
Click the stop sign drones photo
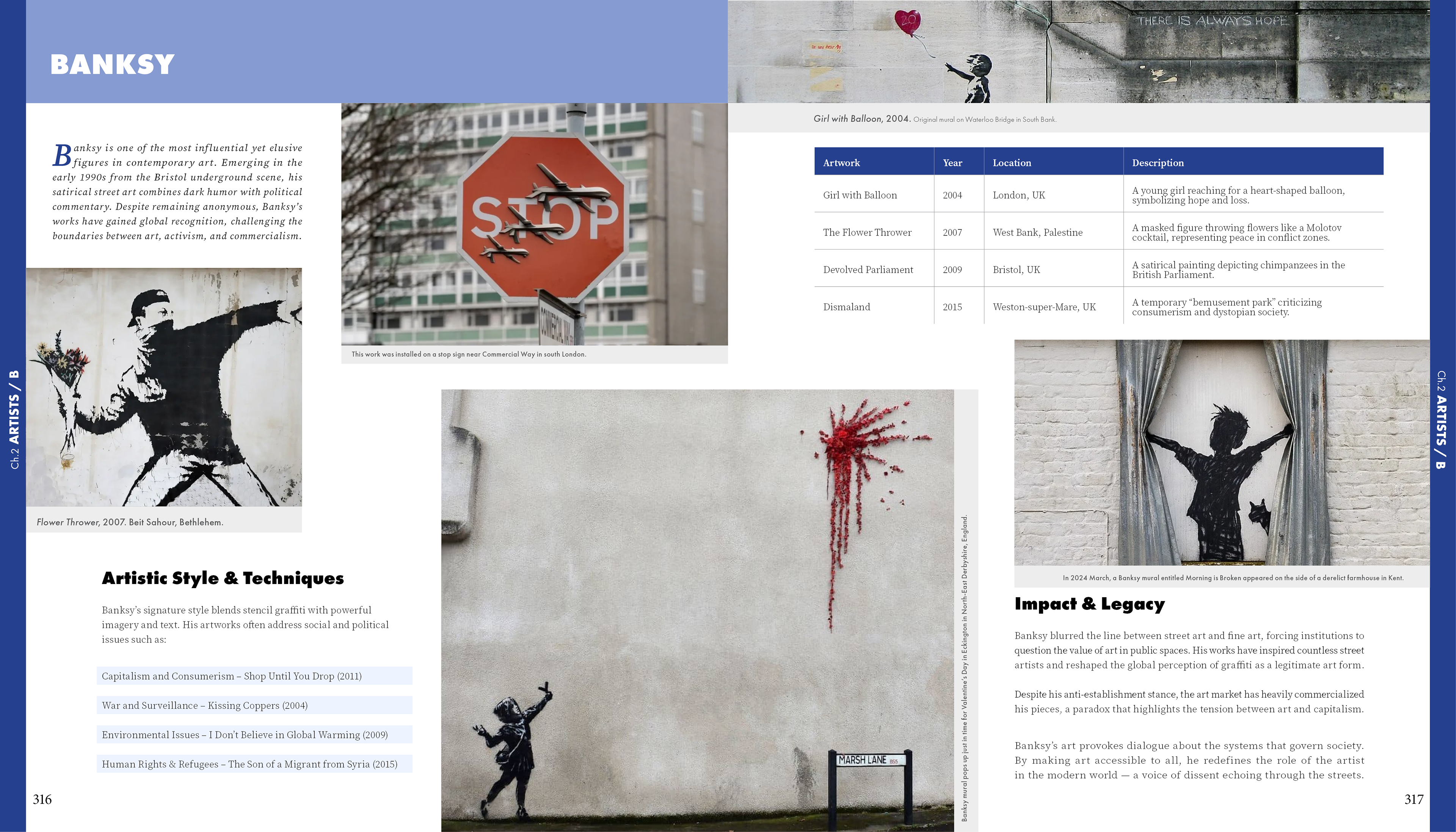pos(534,224)
